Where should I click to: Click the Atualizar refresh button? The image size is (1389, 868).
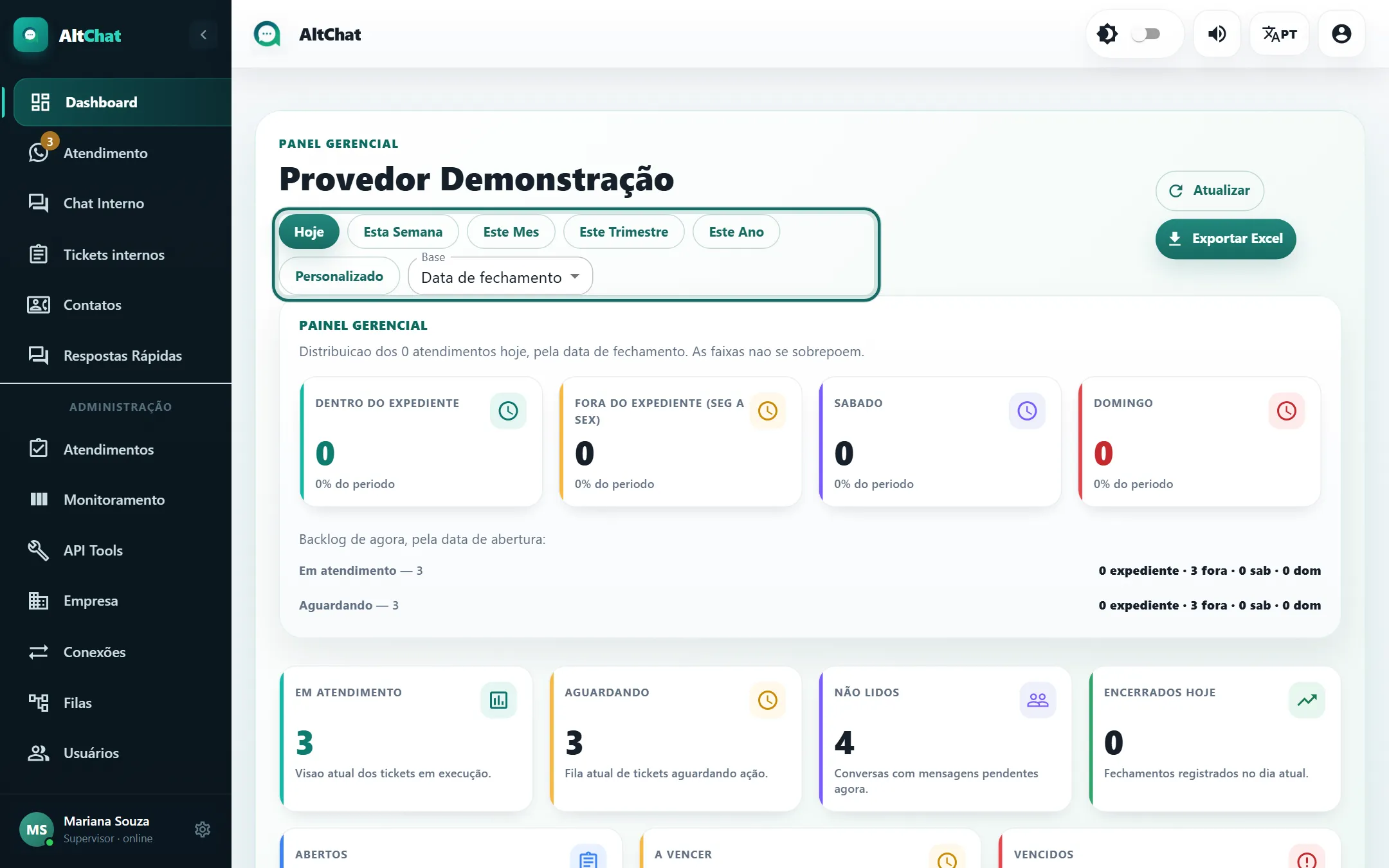tap(1210, 190)
